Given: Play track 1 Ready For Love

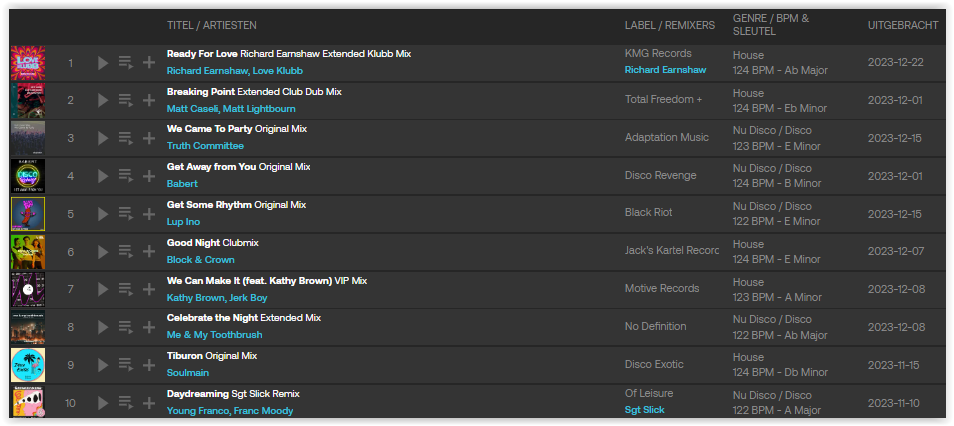Looking at the screenshot, I should [103, 63].
